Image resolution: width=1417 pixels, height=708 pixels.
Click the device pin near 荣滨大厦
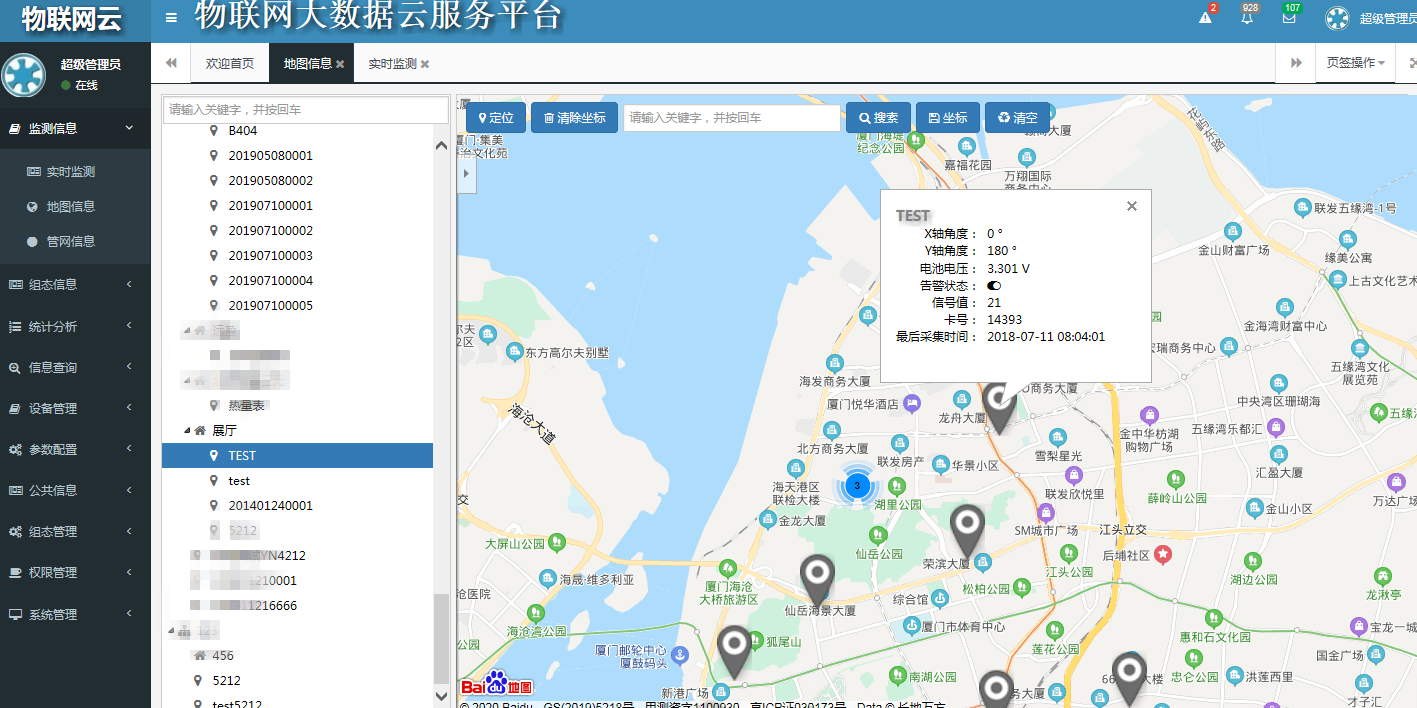[967, 530]
